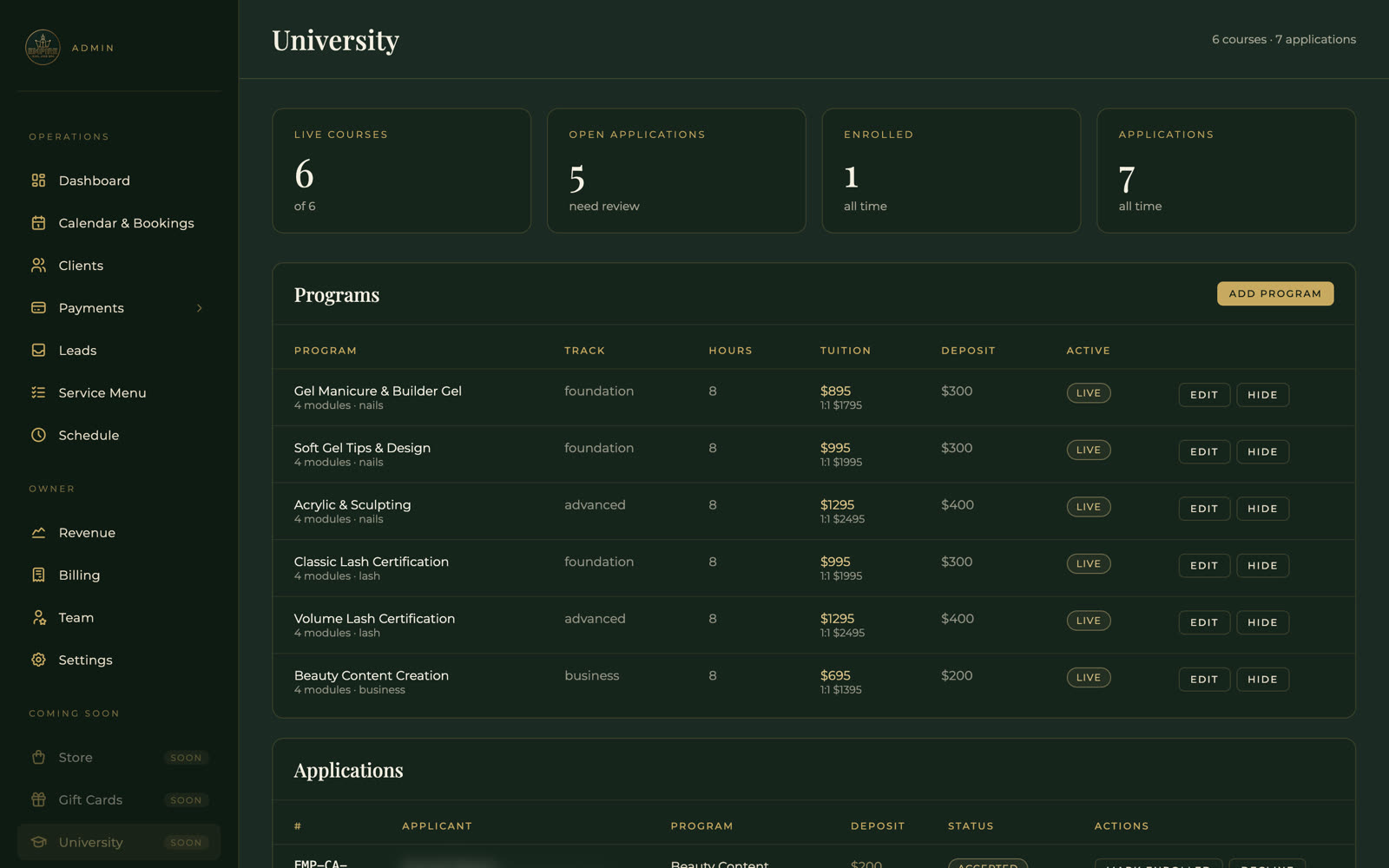This screenshot has width=1389, height=868.
Task: Click the TUITION column header
Action: (846, 351)
